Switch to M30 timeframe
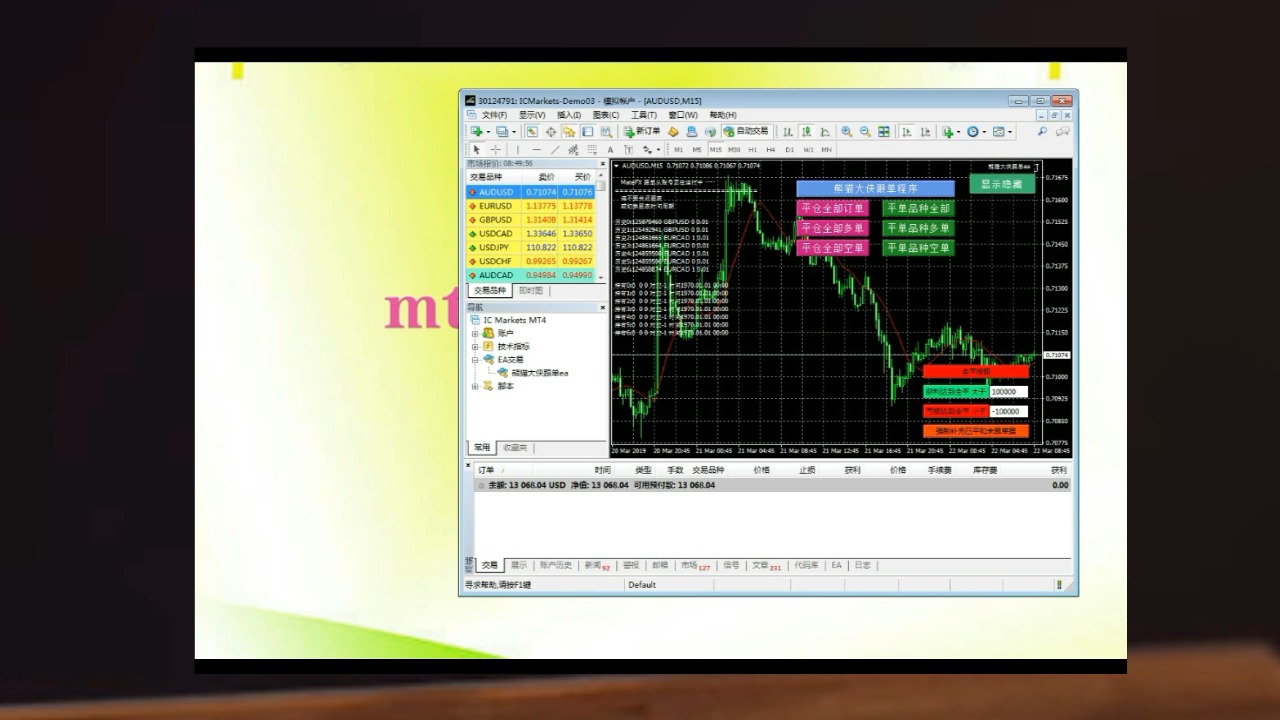1280x720 pixels. tap(734, 150)
